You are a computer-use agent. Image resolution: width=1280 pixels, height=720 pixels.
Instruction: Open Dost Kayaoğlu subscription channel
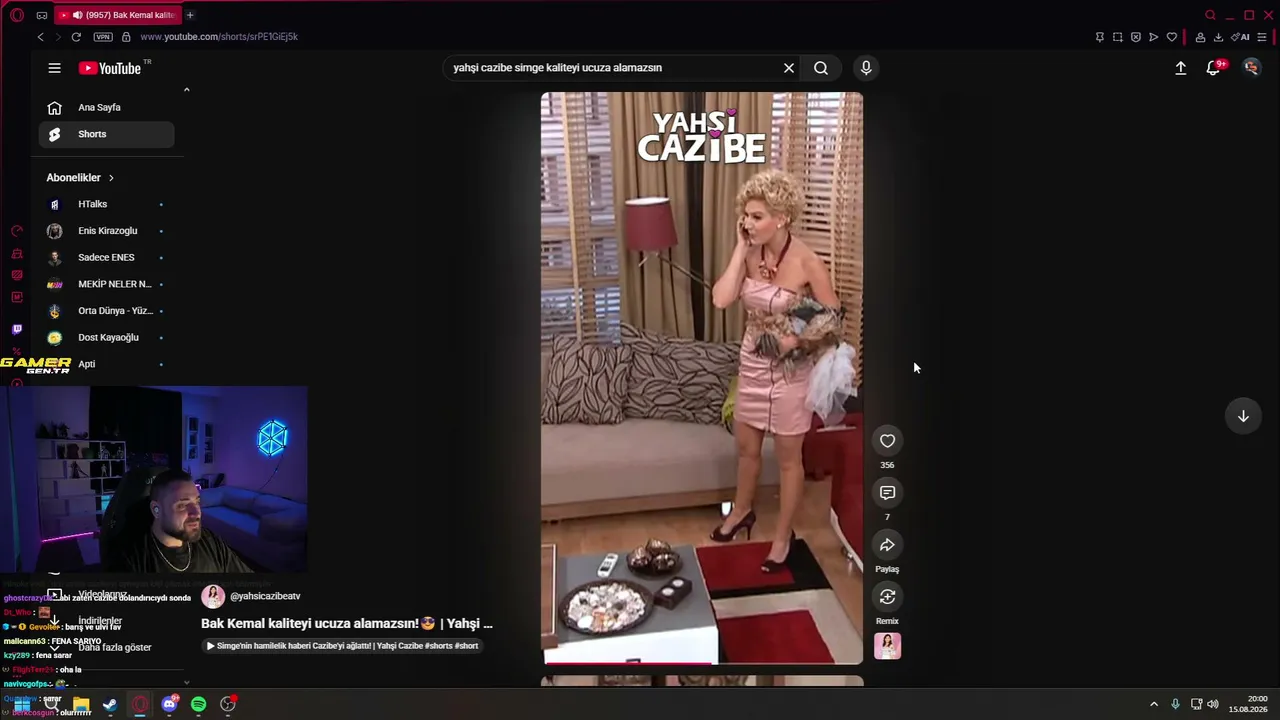tap(106, 338)
